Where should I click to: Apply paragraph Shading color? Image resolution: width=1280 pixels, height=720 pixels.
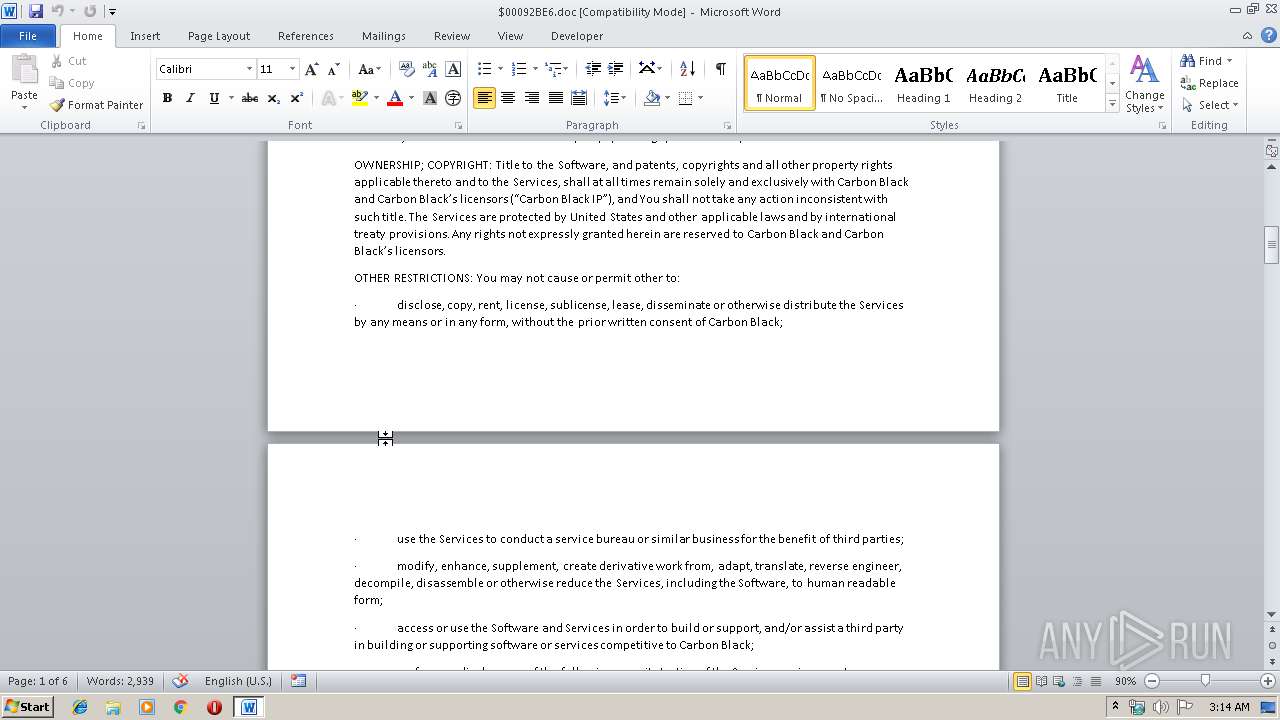tap(652, 98)
